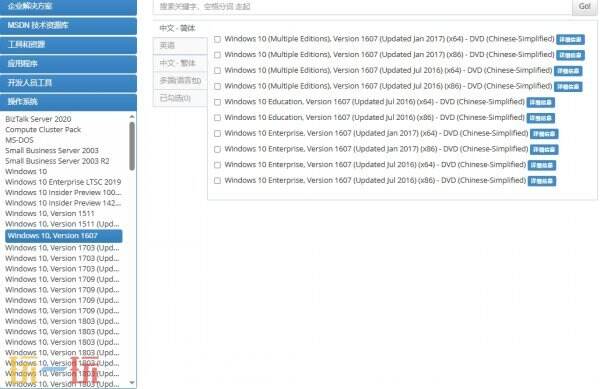This screenshot has width=600, height=389.
Task: Open the plain Windows 10 list entry
Action: pyautogui.click(x=26, y=171)
